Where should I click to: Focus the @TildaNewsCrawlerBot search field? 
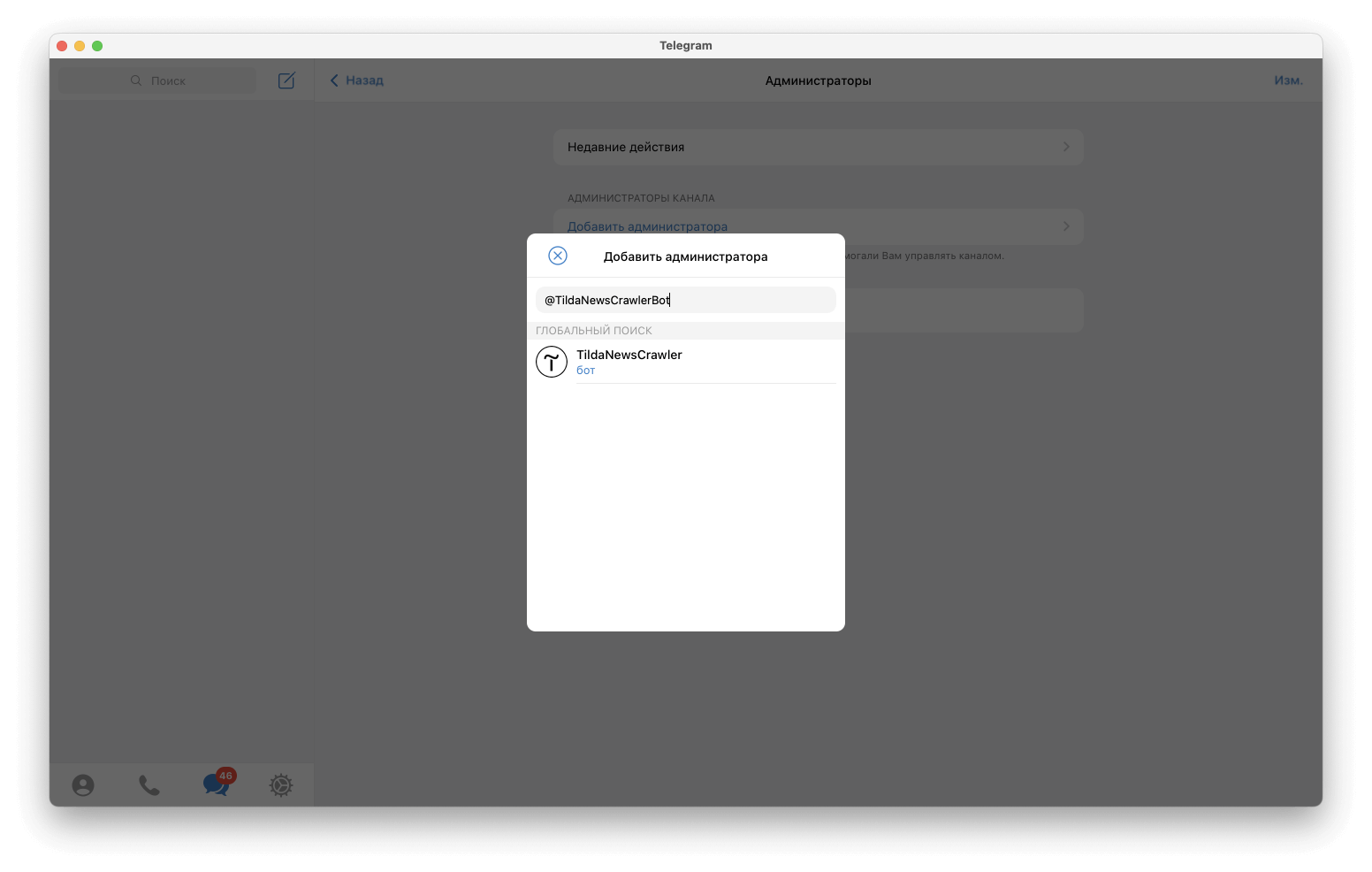pyautogui.click(x=686, y=300)
